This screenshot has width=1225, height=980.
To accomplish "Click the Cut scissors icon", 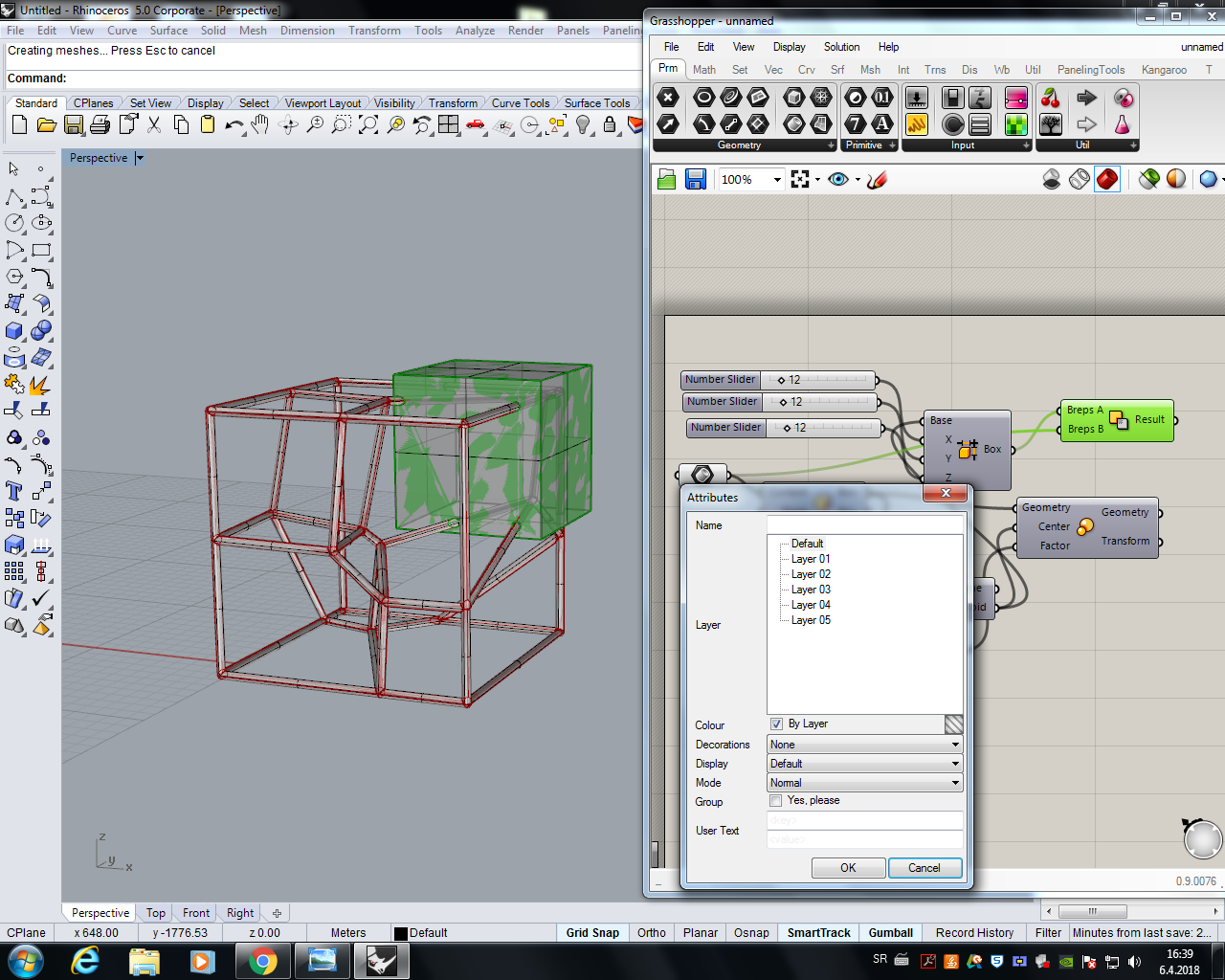I will [x=154, y=124].
